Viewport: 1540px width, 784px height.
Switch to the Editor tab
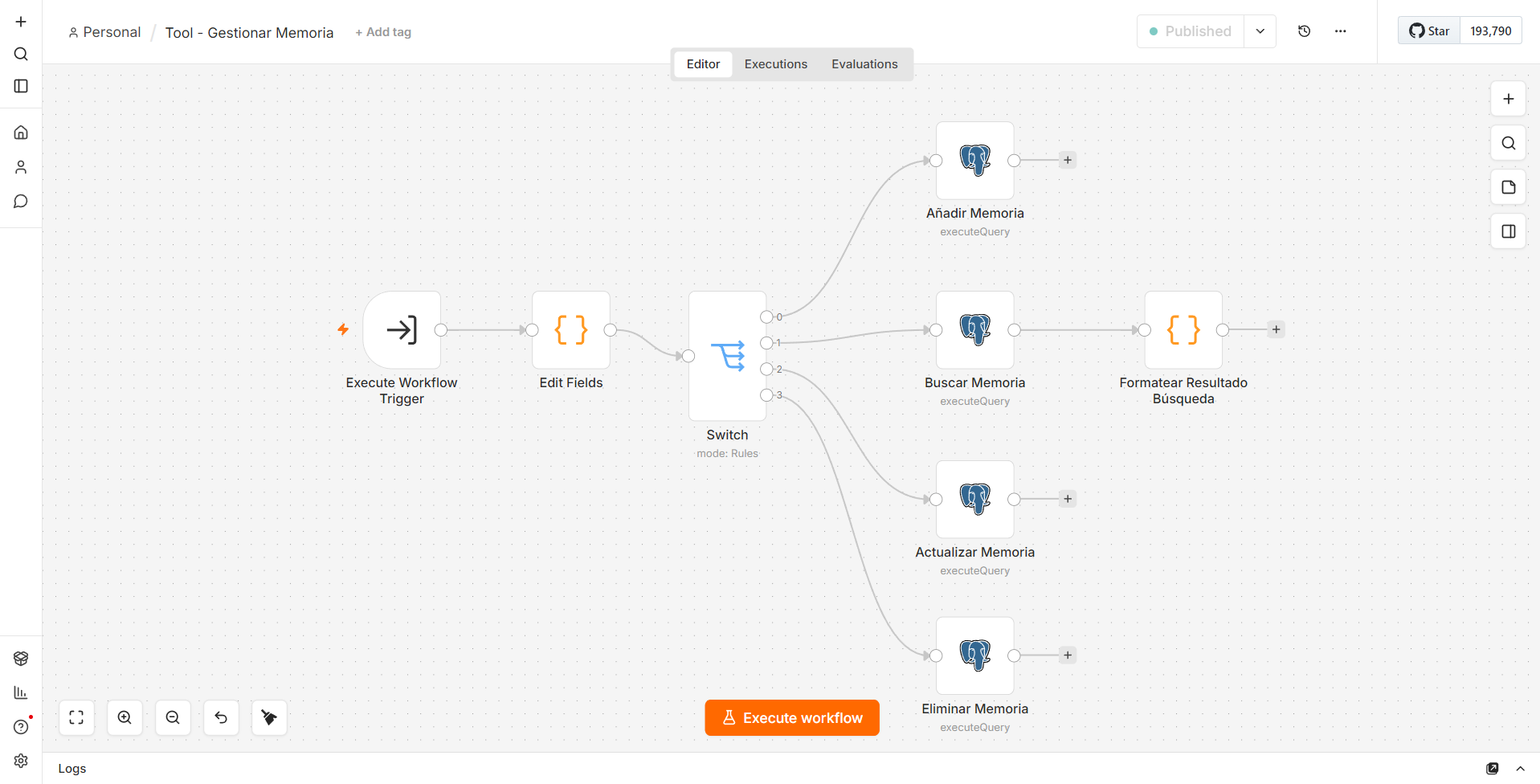(703, 64)
